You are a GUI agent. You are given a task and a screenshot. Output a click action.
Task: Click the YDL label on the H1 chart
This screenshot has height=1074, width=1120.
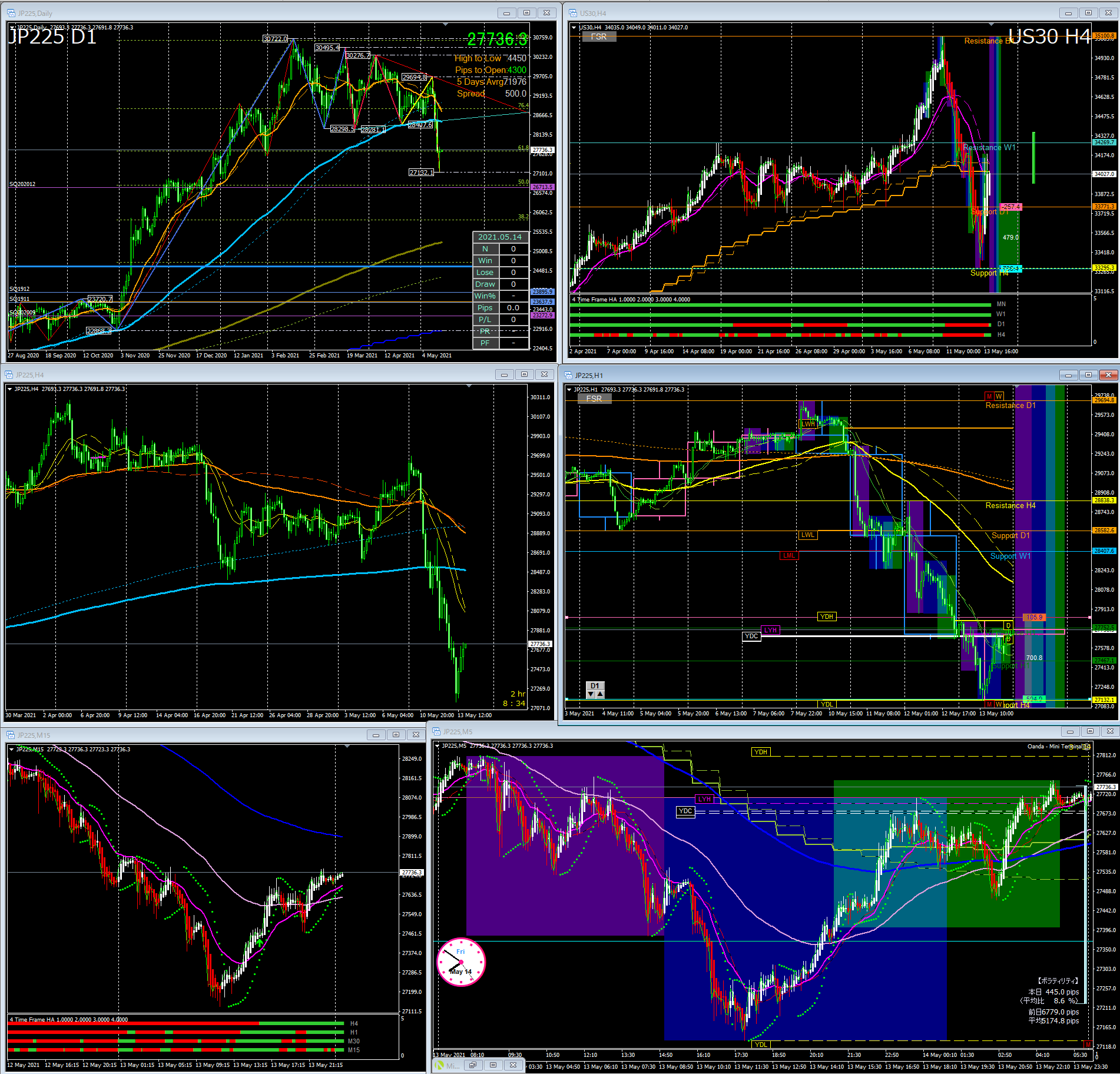(827, 704)
